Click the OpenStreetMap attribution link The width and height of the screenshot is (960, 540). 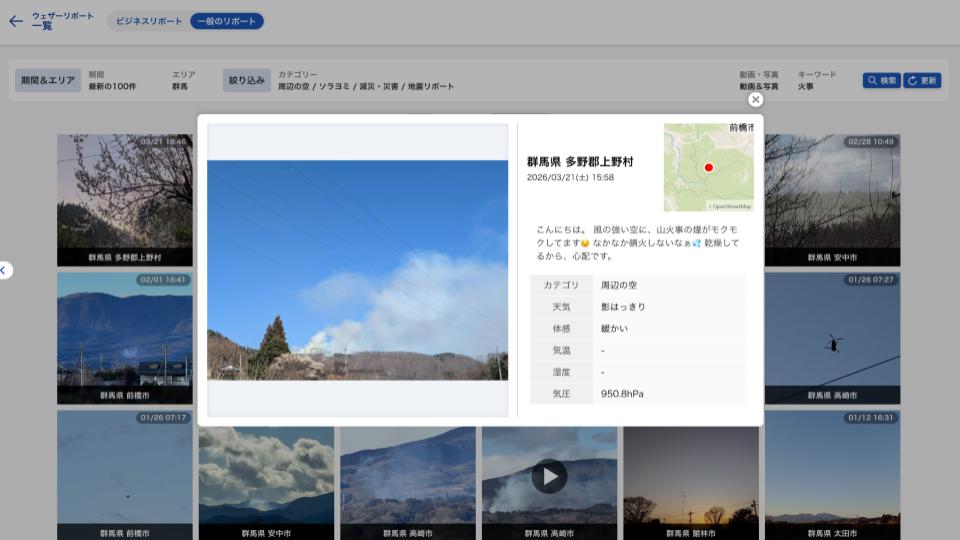[731, 207]
